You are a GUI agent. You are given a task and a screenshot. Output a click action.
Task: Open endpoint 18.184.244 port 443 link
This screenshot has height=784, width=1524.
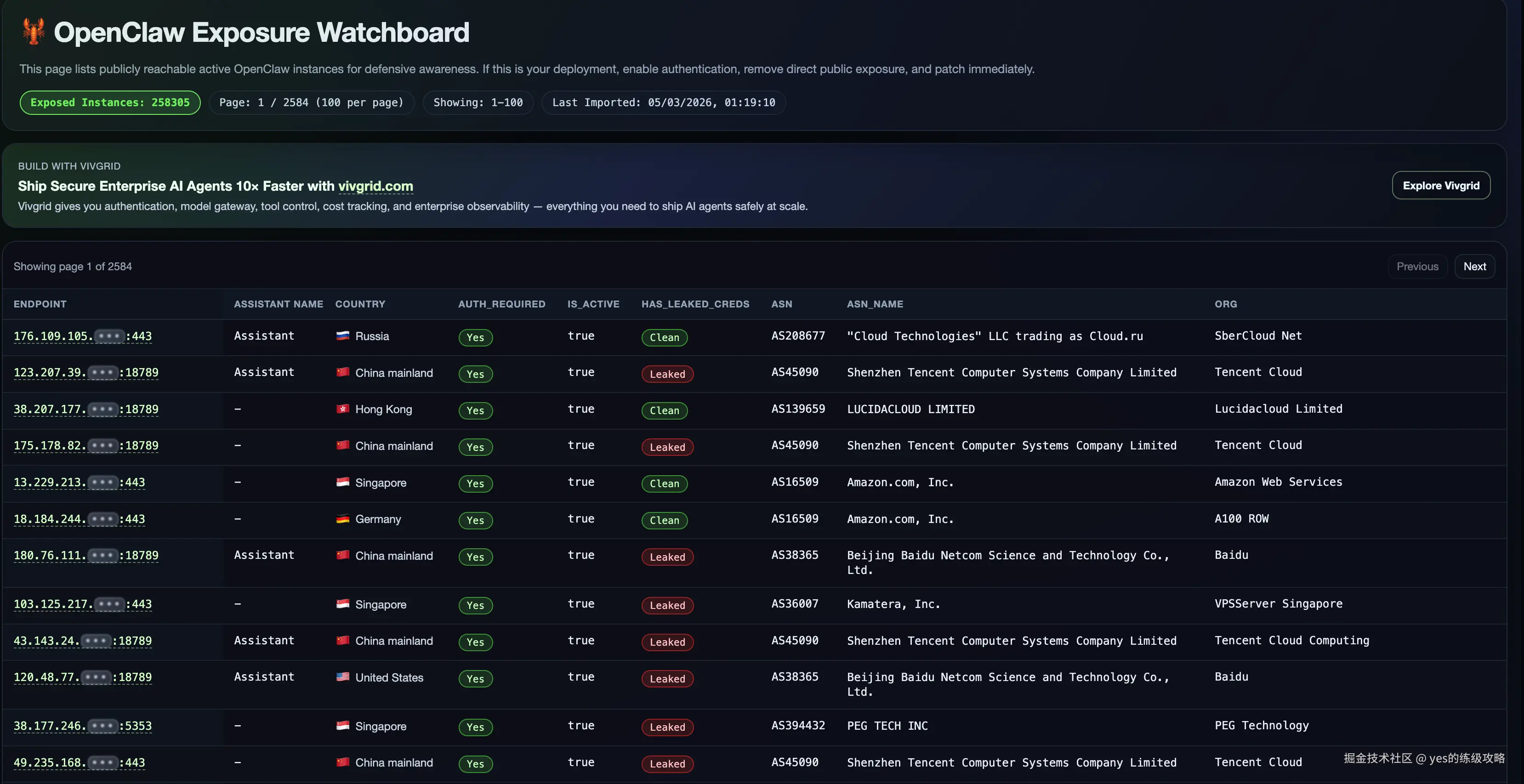[79, 519]
